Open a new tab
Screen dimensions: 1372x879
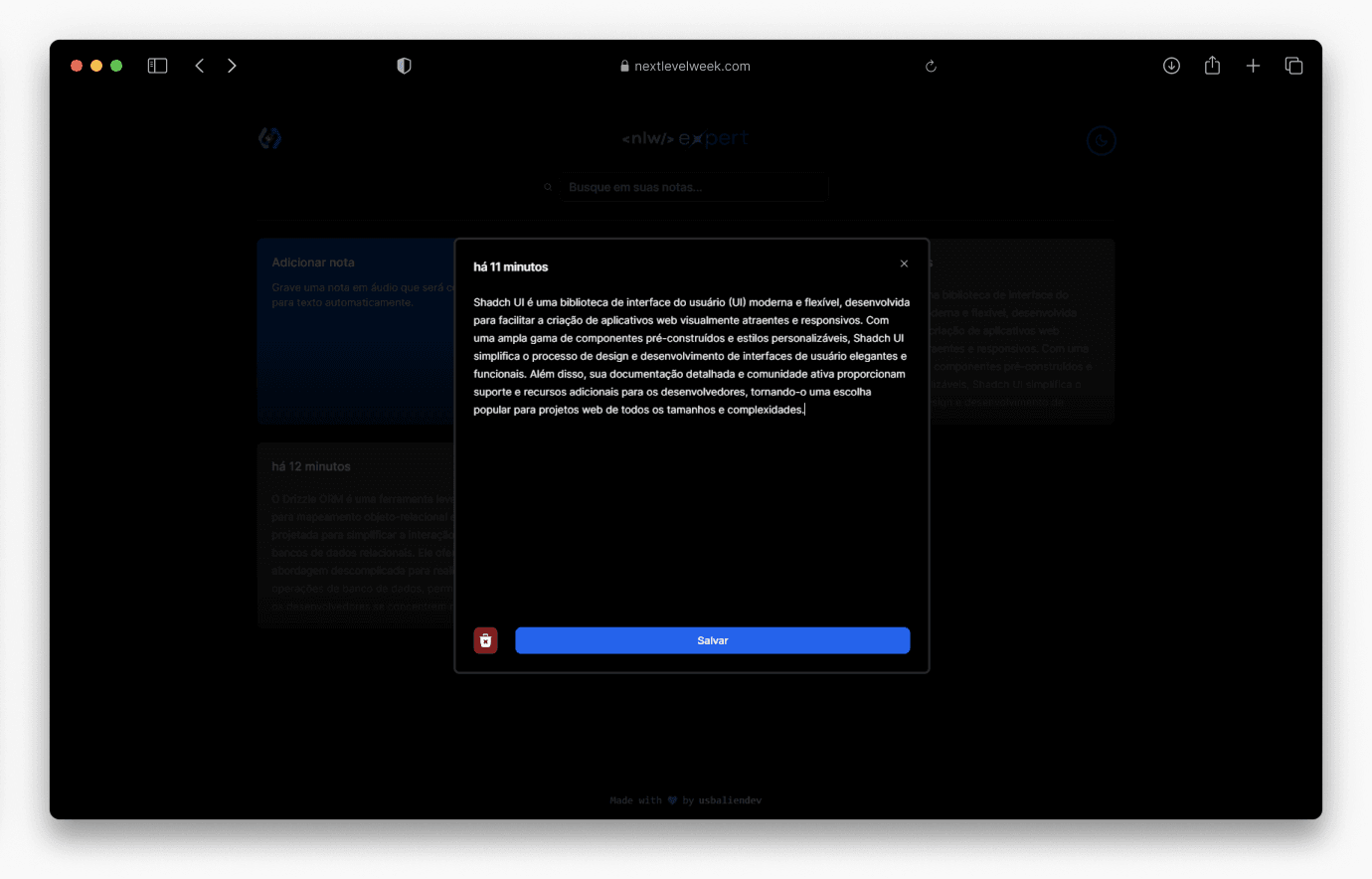[x=1253, y=66]
